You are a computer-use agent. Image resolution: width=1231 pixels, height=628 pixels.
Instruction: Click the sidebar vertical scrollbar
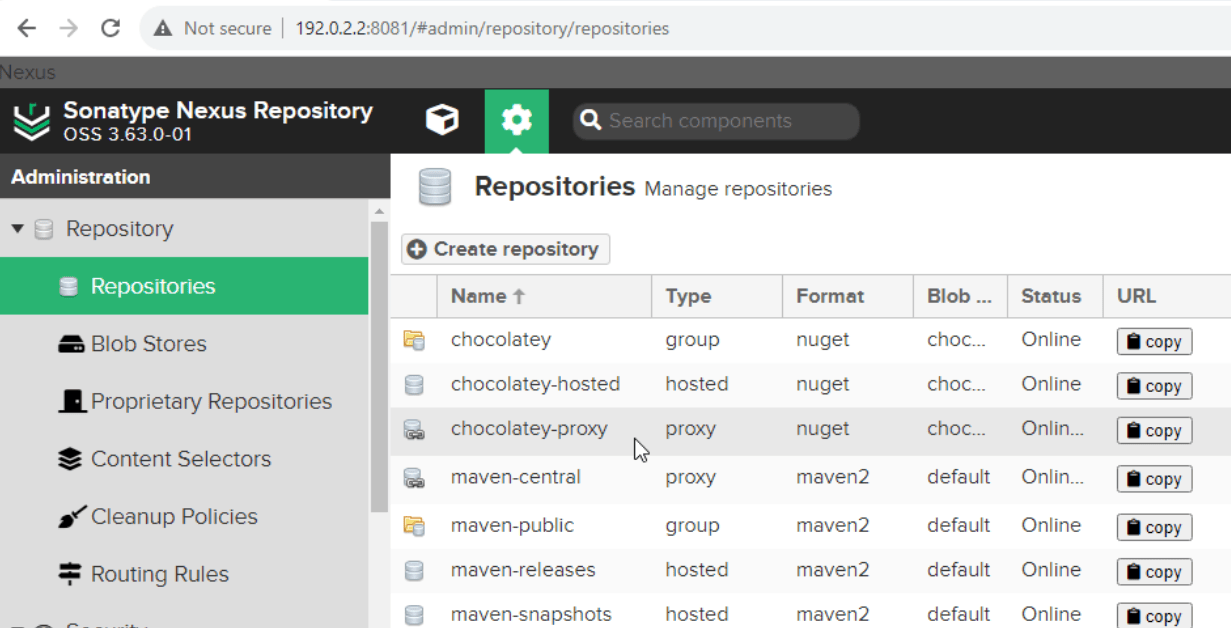pyautogui.click(x=379, y=370)
